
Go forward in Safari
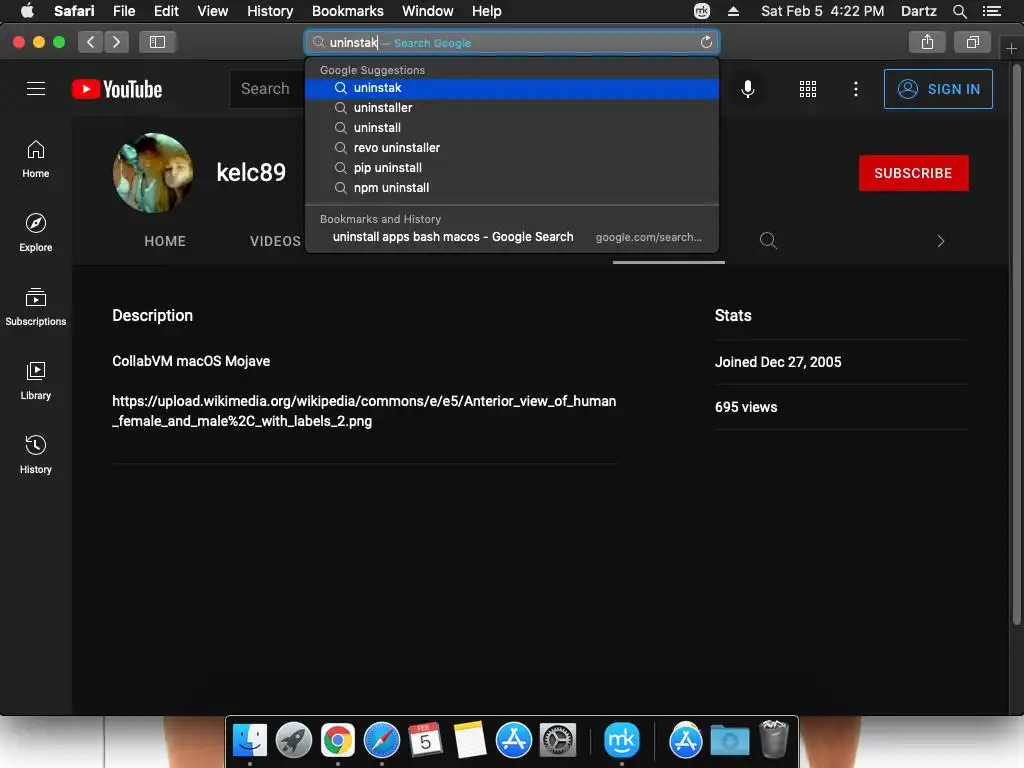[x=116, y=42]
